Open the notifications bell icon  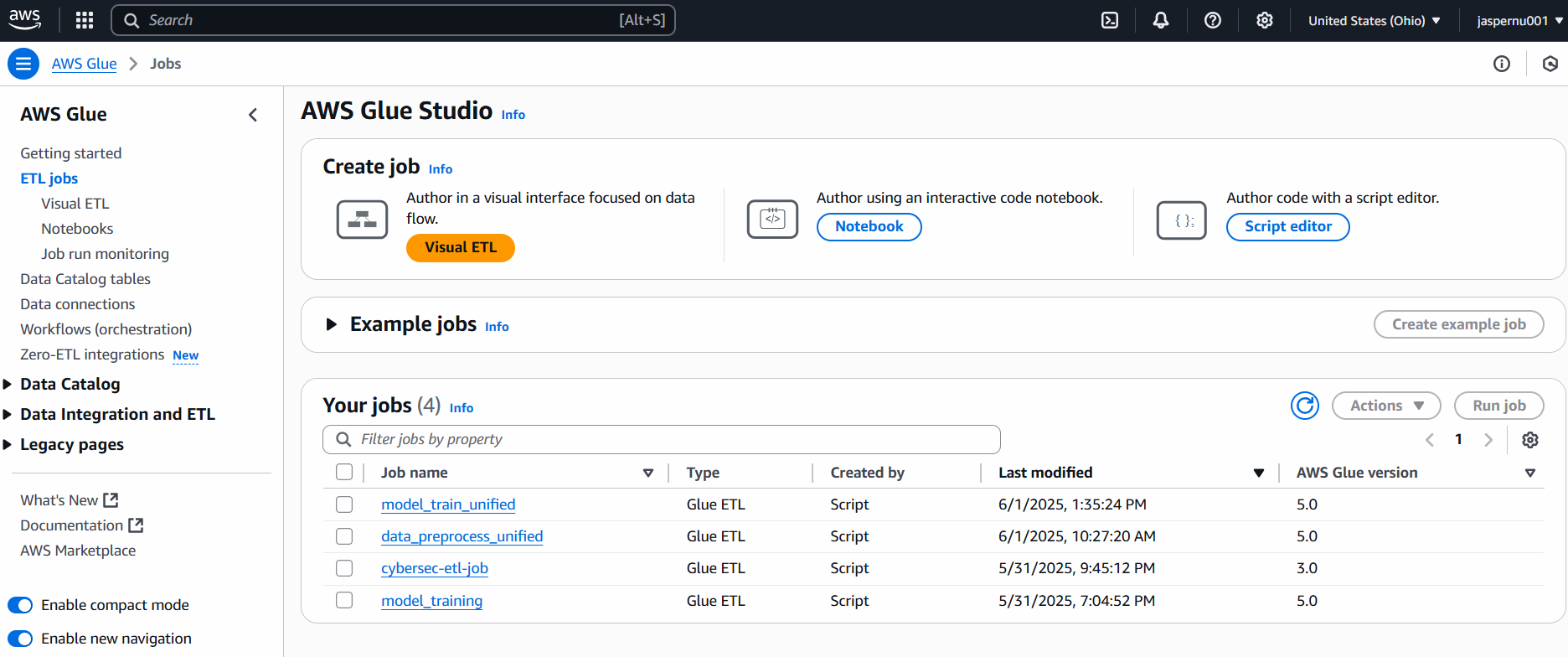[x=1161, y=20]
